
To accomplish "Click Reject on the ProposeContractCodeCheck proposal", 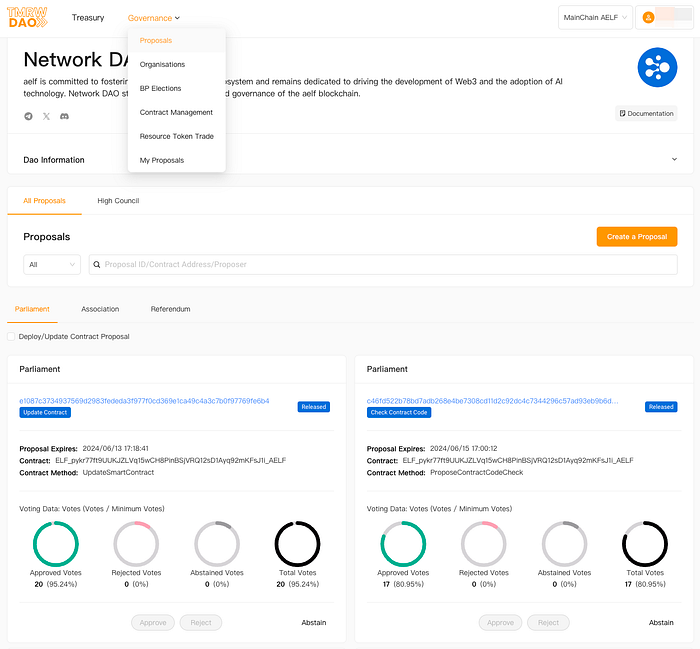I will (x=548, y=623).
